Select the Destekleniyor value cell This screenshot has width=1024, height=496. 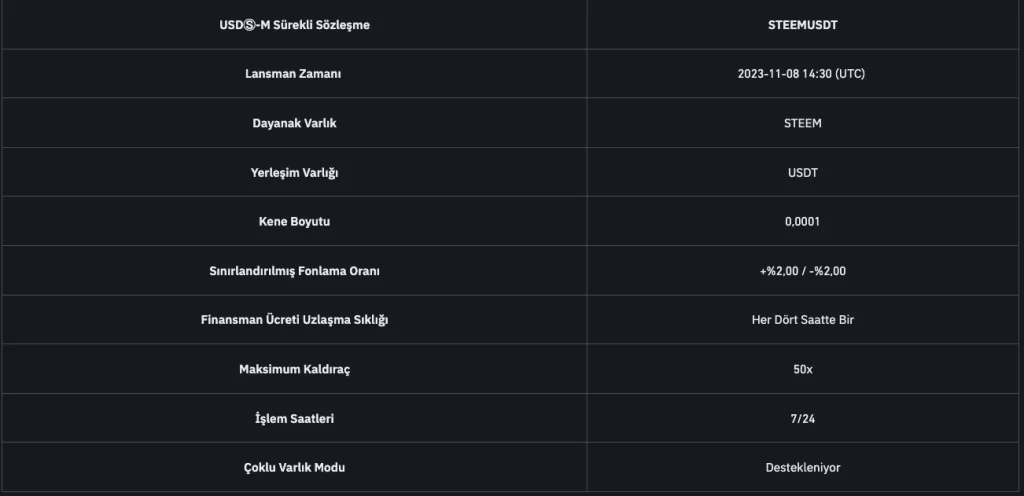click(x=802, y=467)
